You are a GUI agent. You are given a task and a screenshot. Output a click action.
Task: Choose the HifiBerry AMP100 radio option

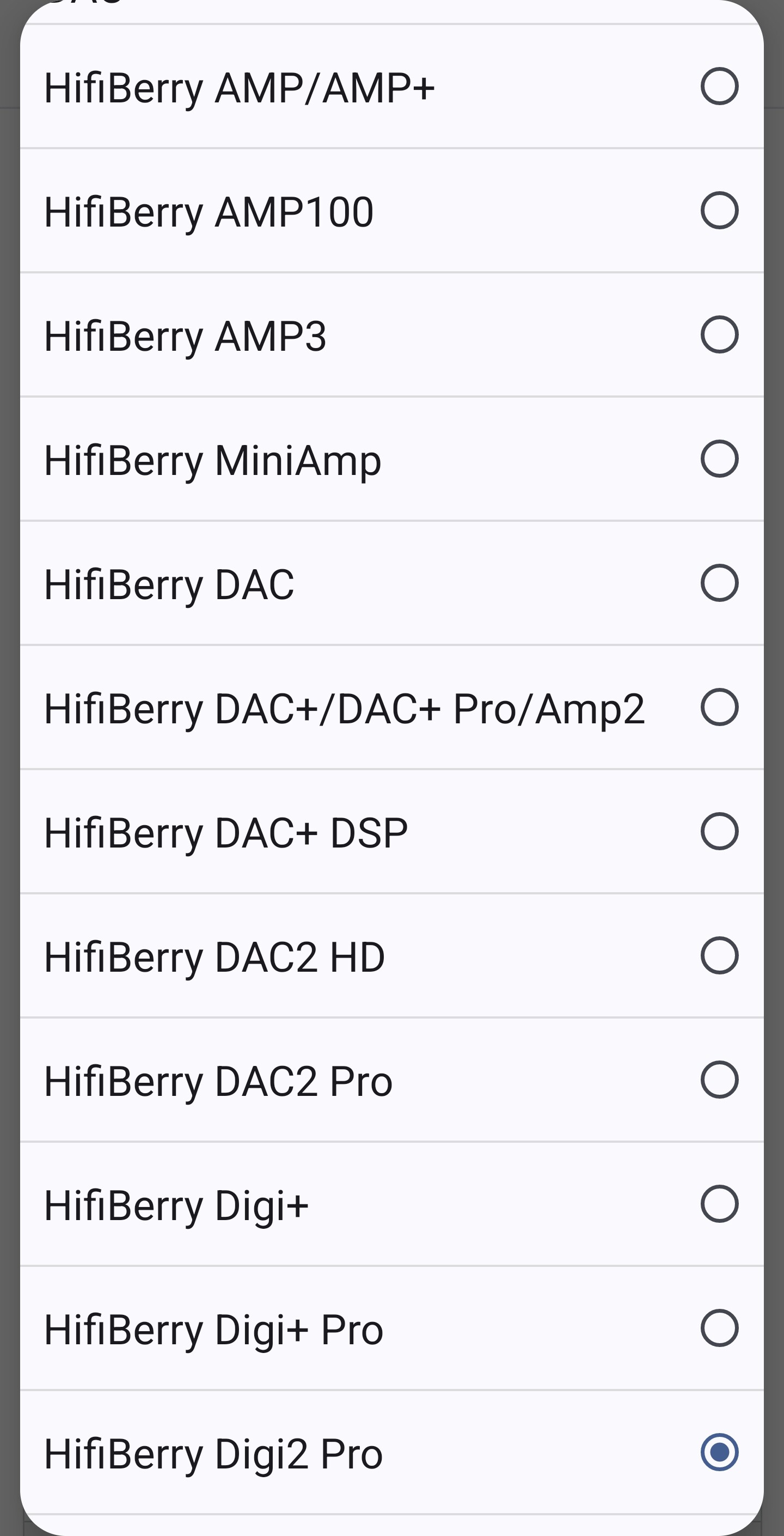coord(719,210)
